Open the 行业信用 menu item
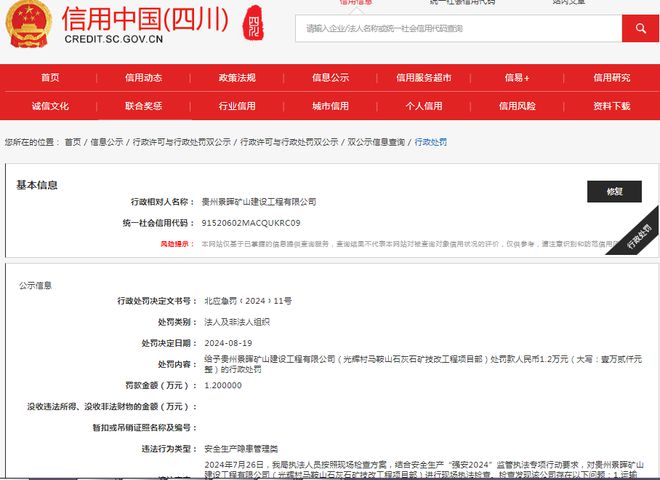 pos(237,106)
